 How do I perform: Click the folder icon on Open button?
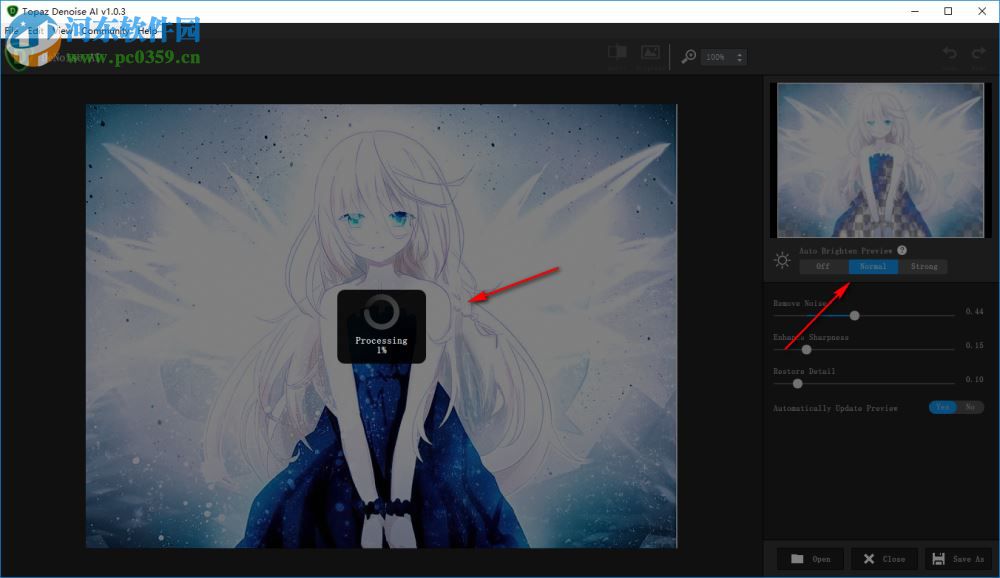795,559
